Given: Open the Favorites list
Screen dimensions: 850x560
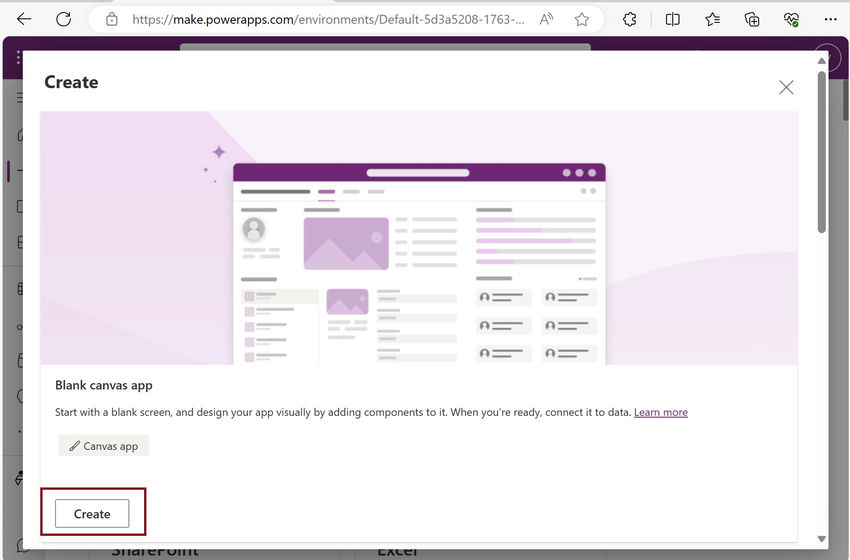Looking at the screenshot, I should pyautogui.click(x=712, y=20).
